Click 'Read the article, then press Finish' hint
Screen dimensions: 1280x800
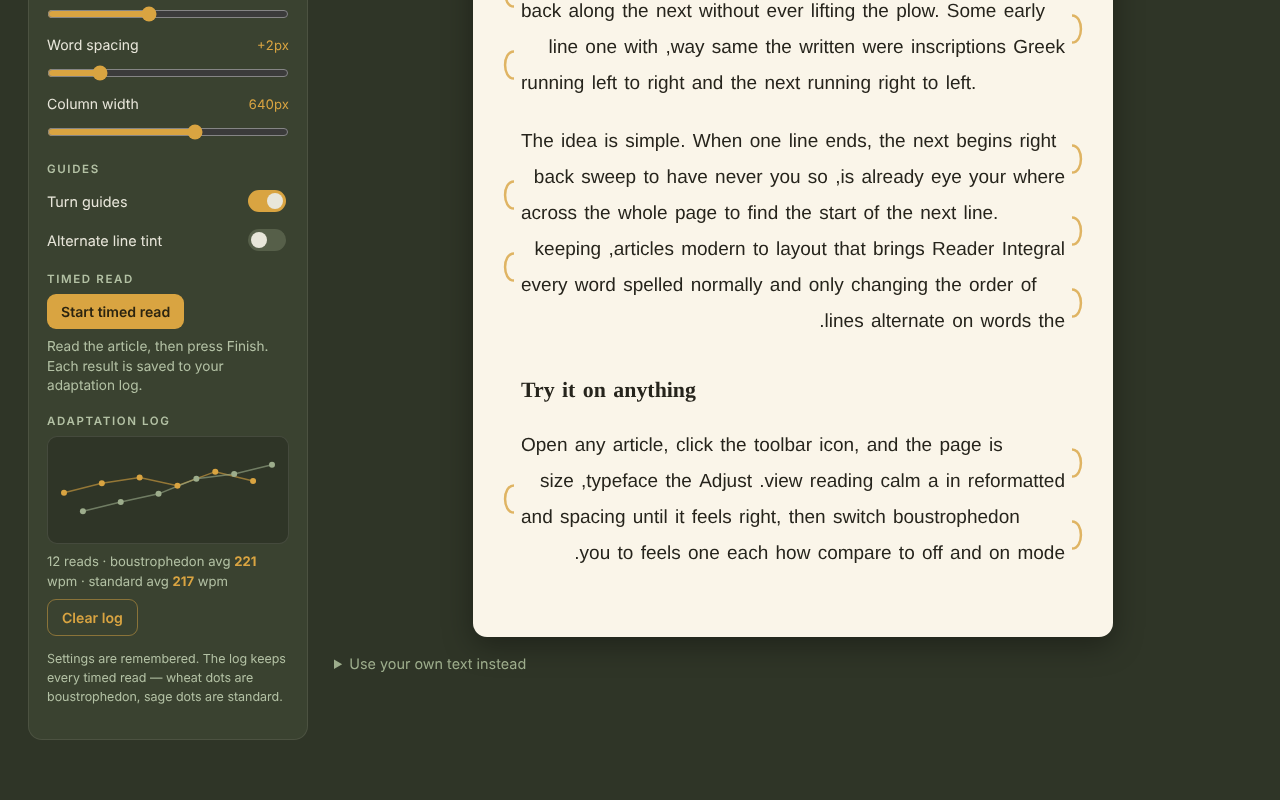(158, 366)
